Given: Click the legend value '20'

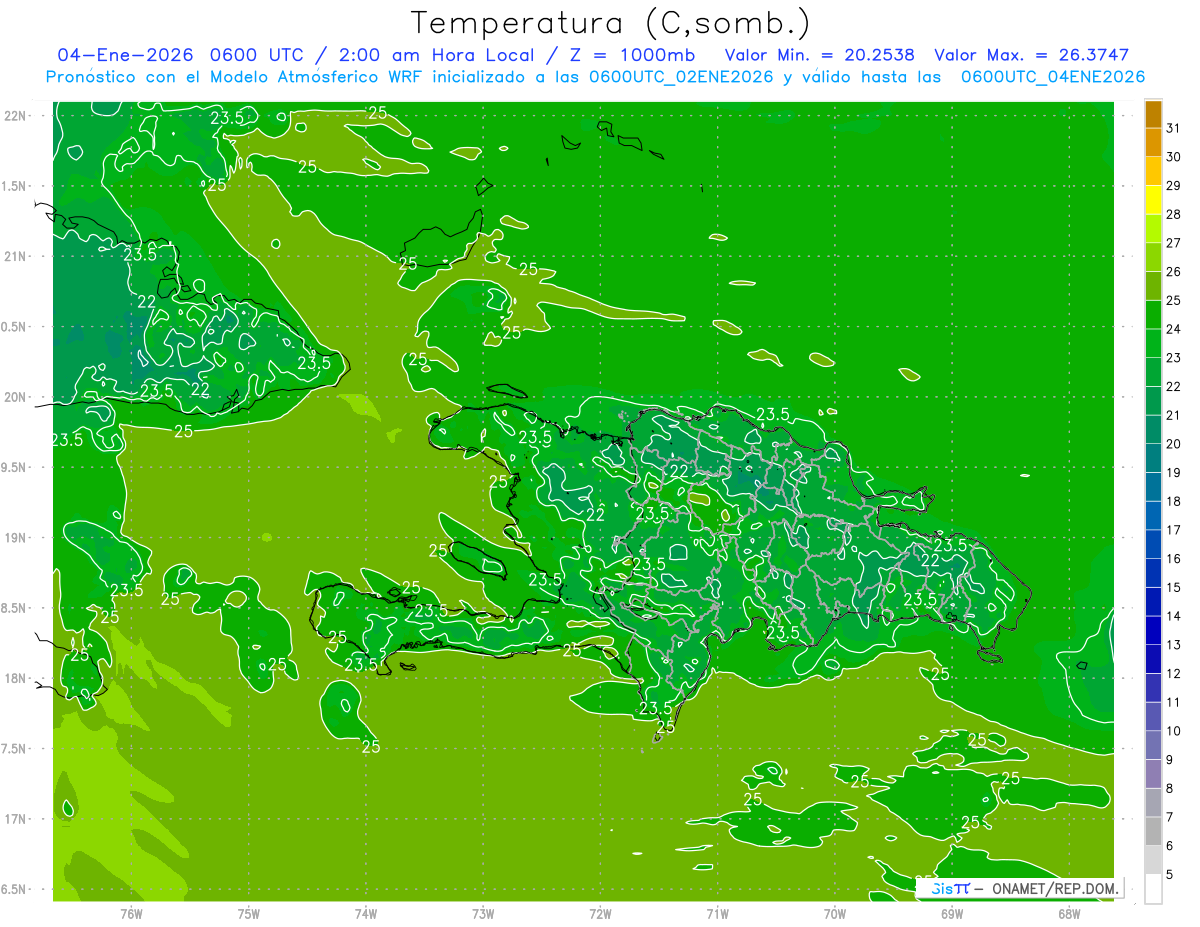Looking at the screenshot, I should coord(1173,444).
